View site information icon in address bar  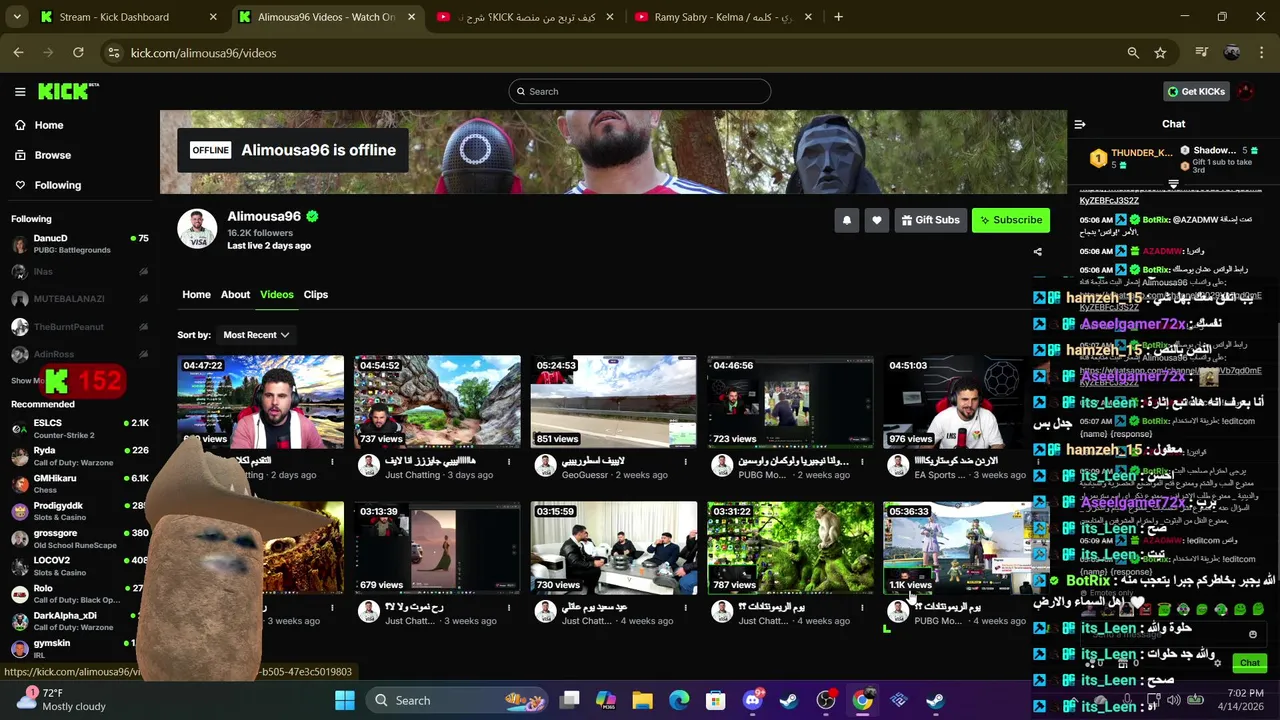coord(114,53)
